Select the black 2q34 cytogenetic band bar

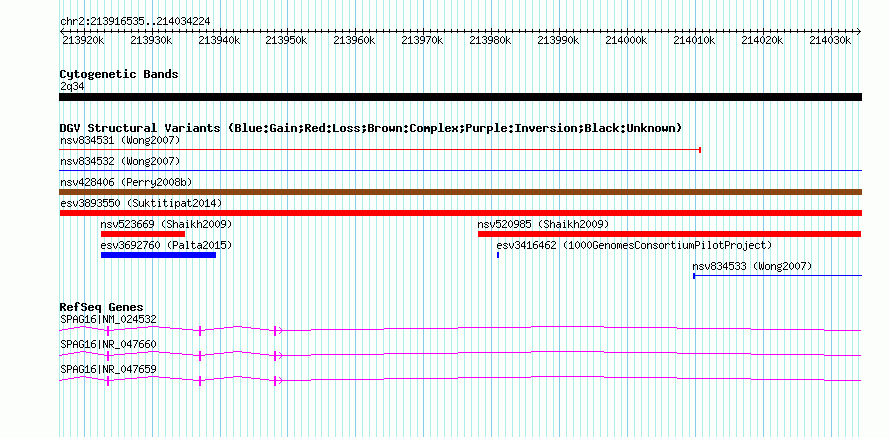(x=460, y=97)
